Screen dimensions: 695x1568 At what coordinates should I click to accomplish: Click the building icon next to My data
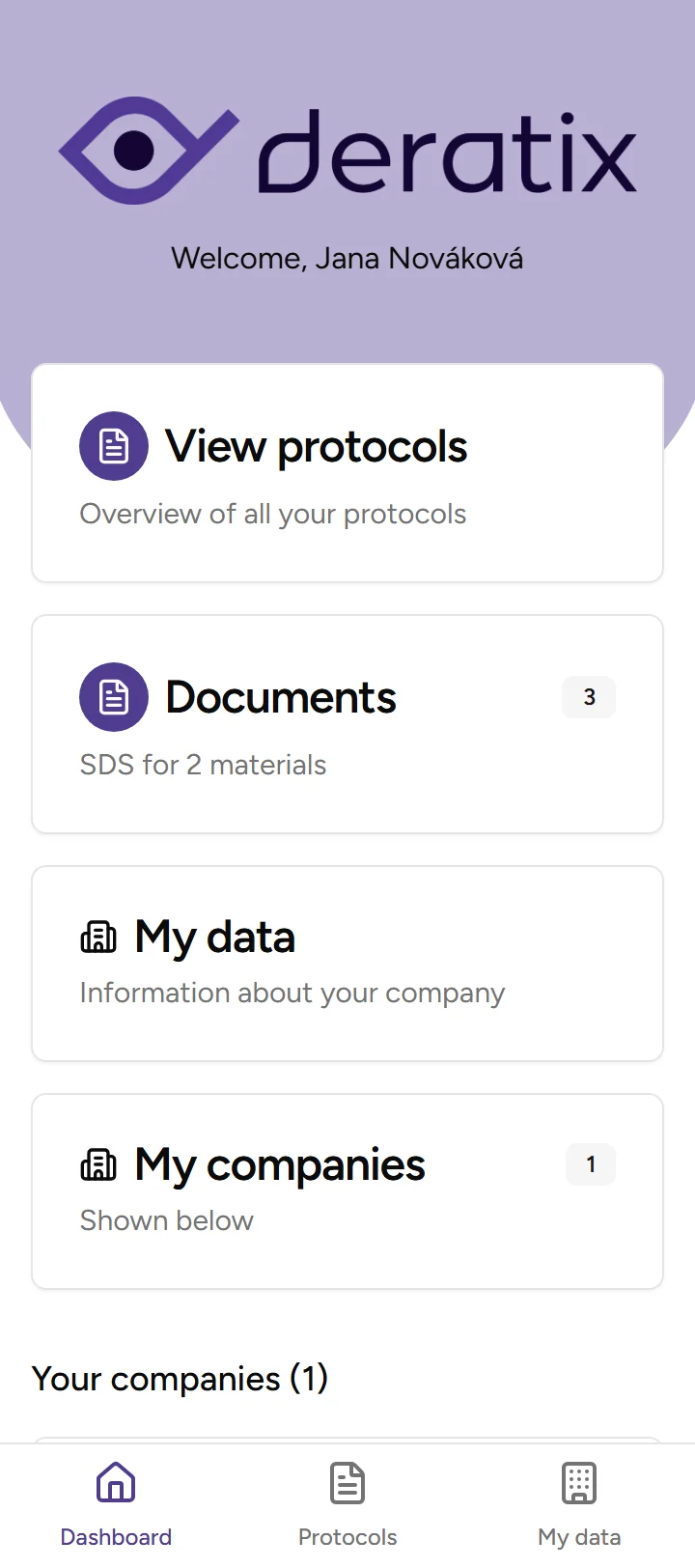pos(97,936)
